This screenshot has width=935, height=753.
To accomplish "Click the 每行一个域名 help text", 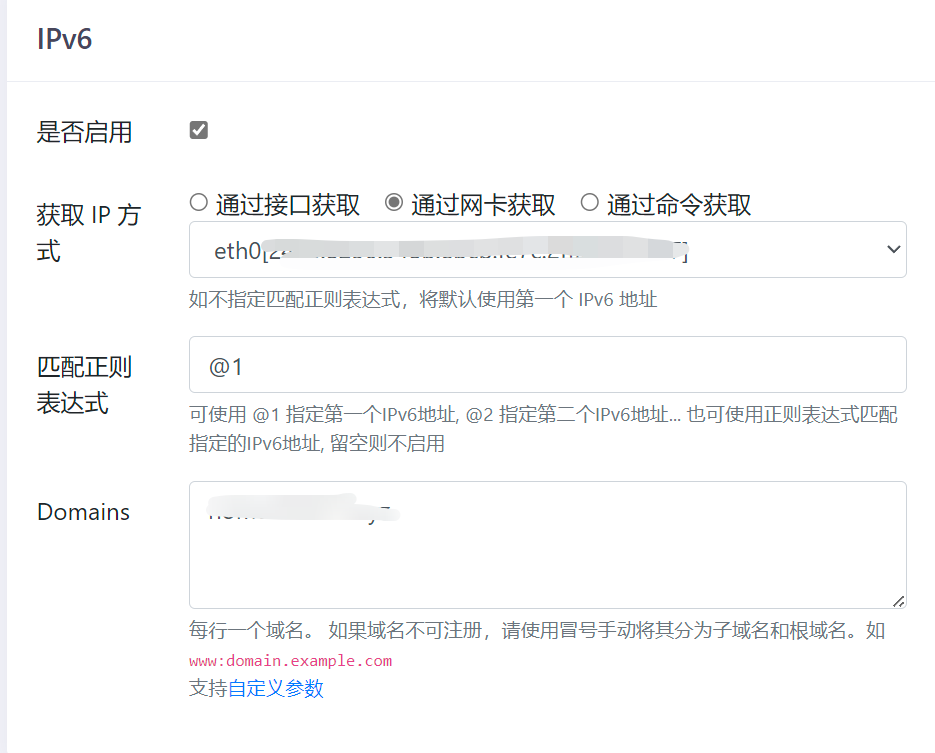I will (537, 631).
